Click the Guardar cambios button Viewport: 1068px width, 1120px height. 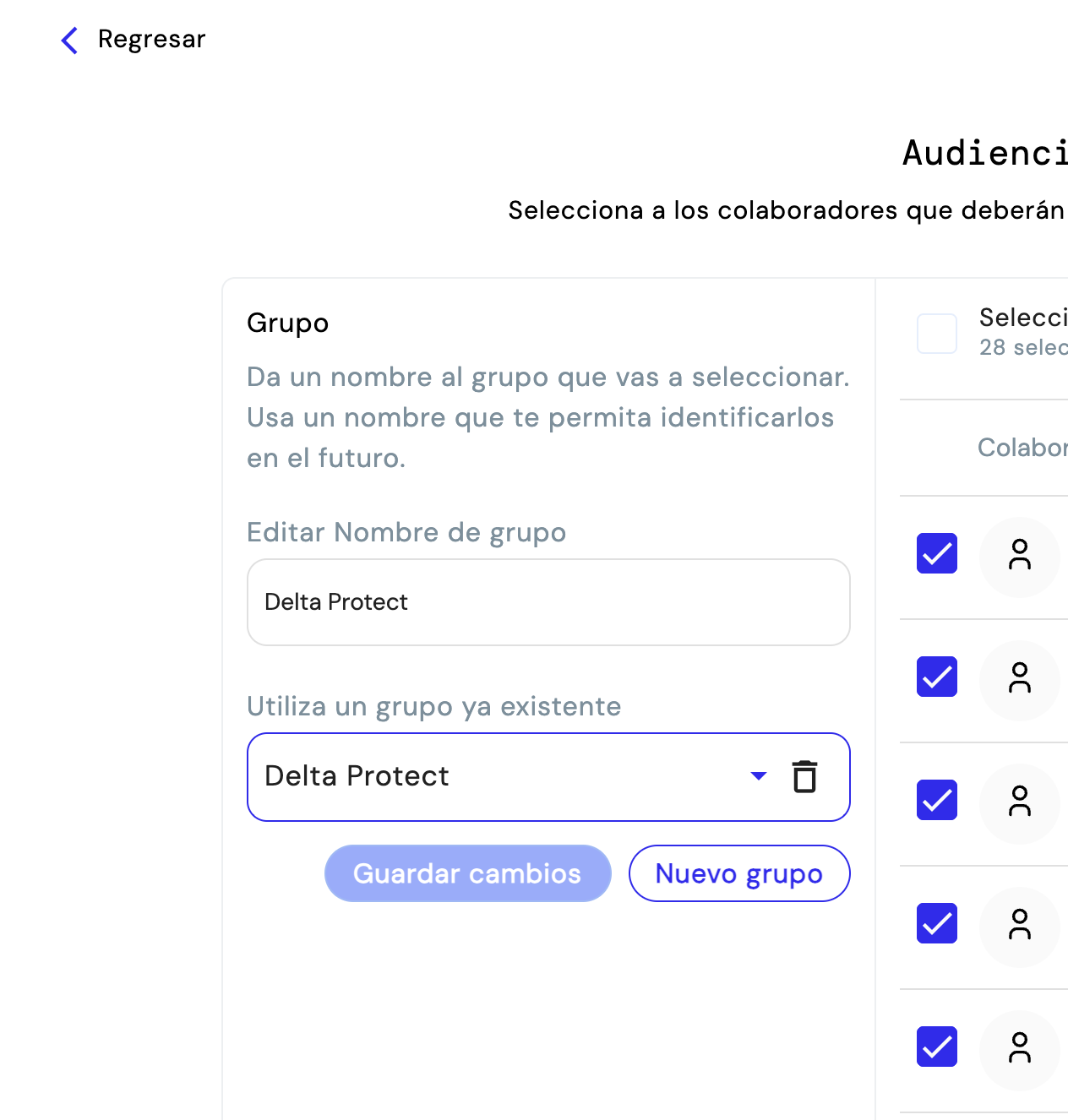468,873
